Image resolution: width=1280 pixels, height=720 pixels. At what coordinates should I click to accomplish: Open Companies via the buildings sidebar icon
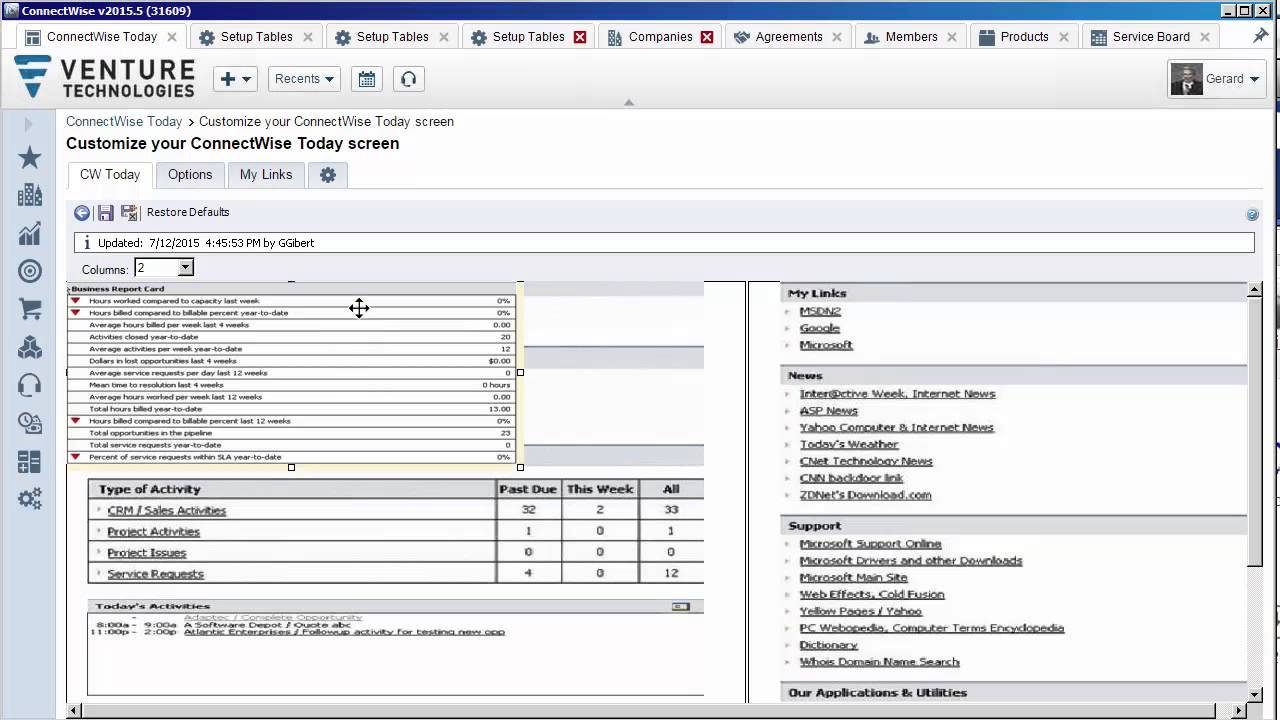pos(29,195)
